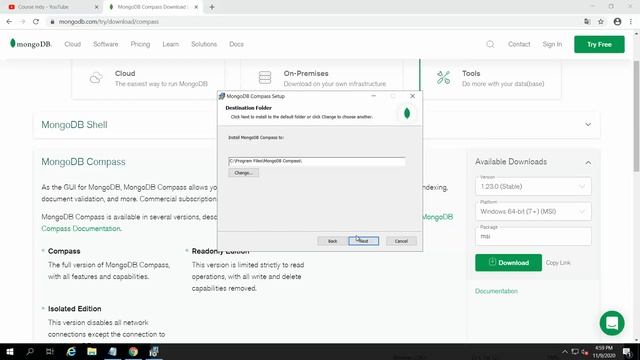640x360 pixels.
Task: Select the On-Premises tab card
Action: (x=322, y=78)
